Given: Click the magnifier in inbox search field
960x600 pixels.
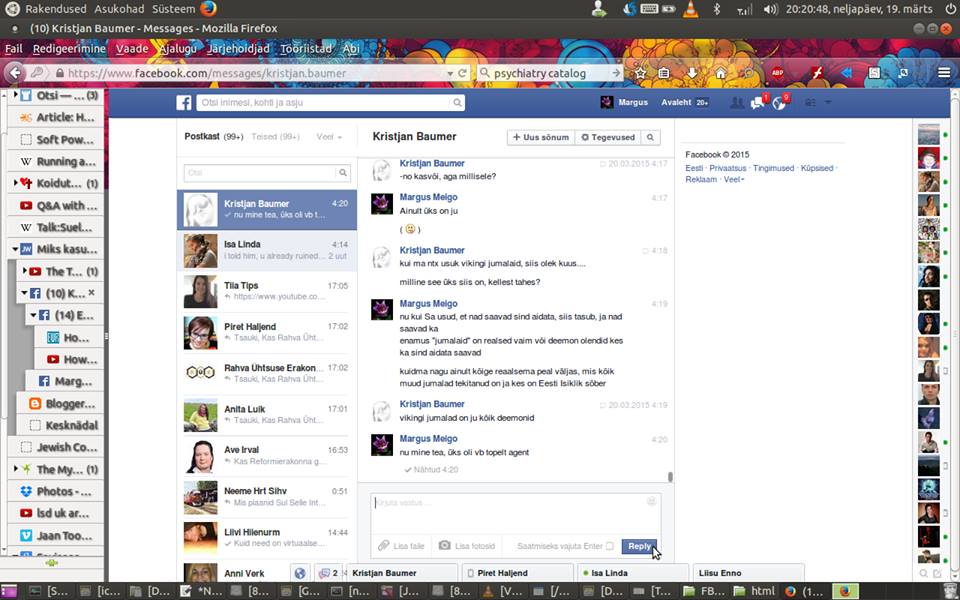Looking at the screenshot, I should pyautogui.click(x=343, y=173).
